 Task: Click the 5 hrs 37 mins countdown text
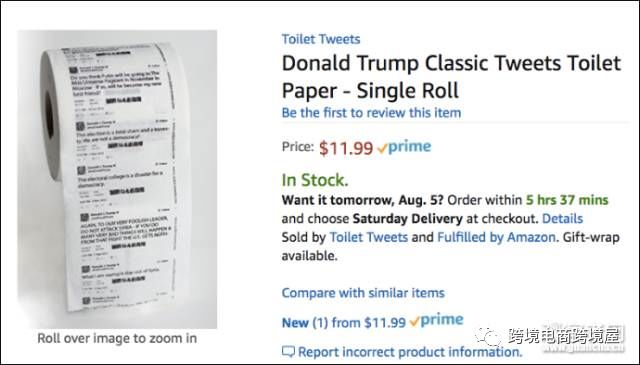coord(567,200)
